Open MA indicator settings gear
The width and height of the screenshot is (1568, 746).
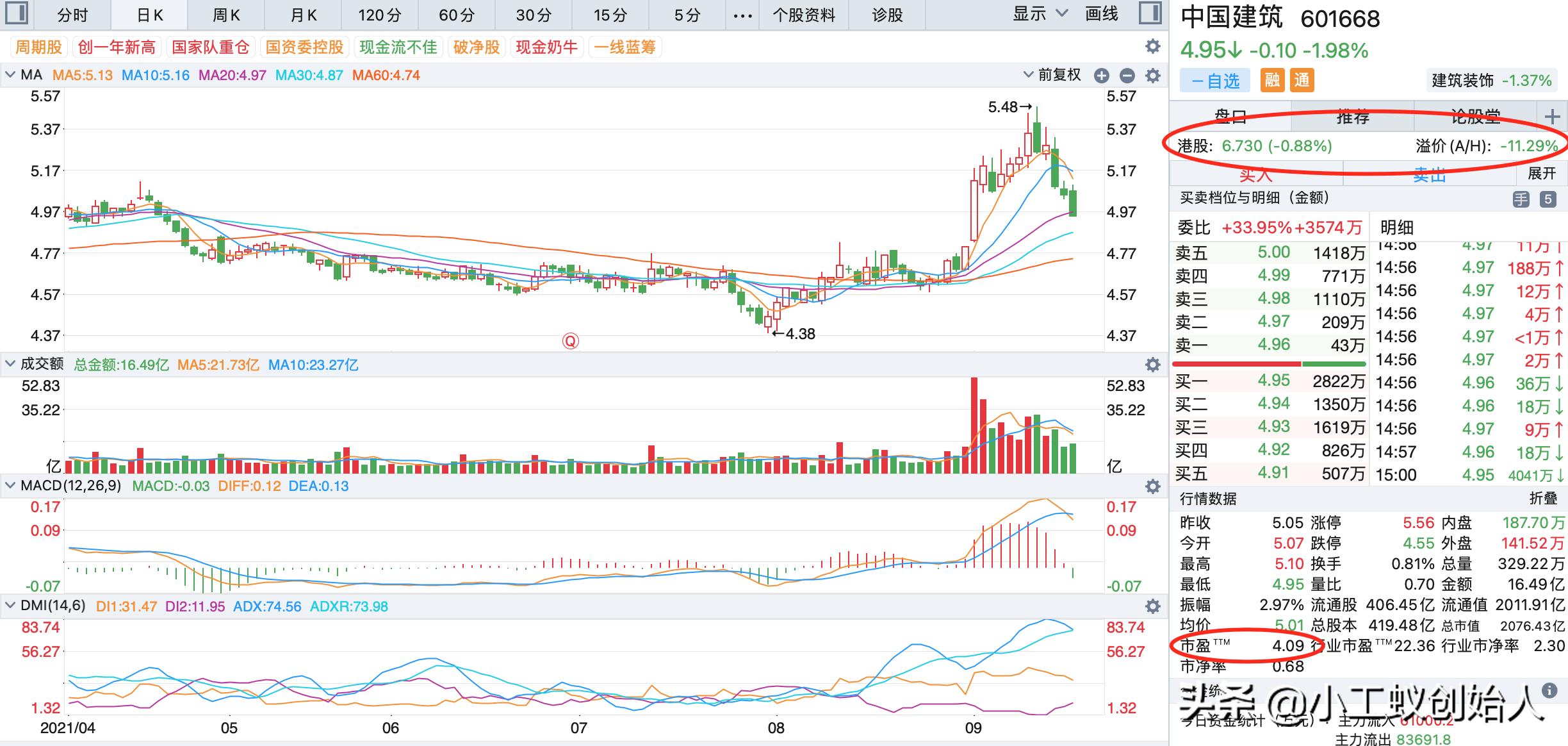tap(1153, 76)
